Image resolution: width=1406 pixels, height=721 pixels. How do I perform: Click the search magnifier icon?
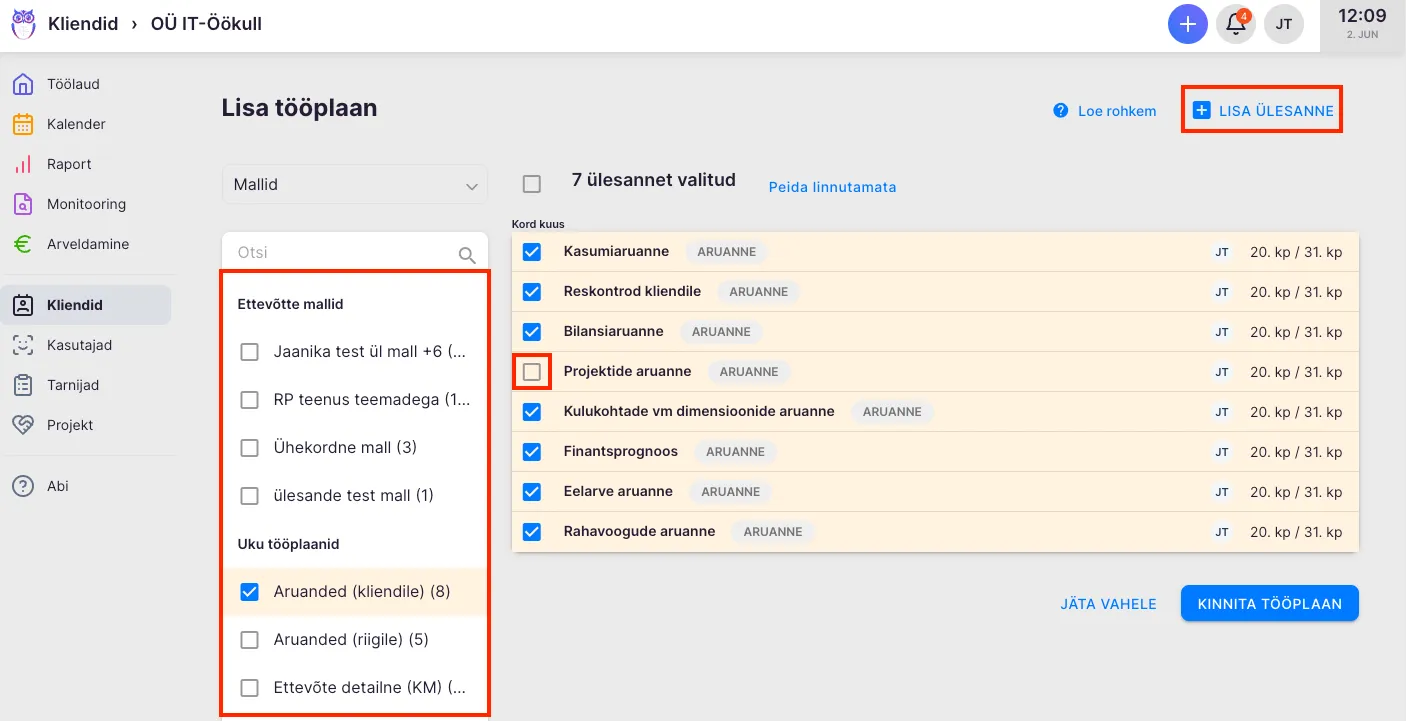click(x=467, y=255)
